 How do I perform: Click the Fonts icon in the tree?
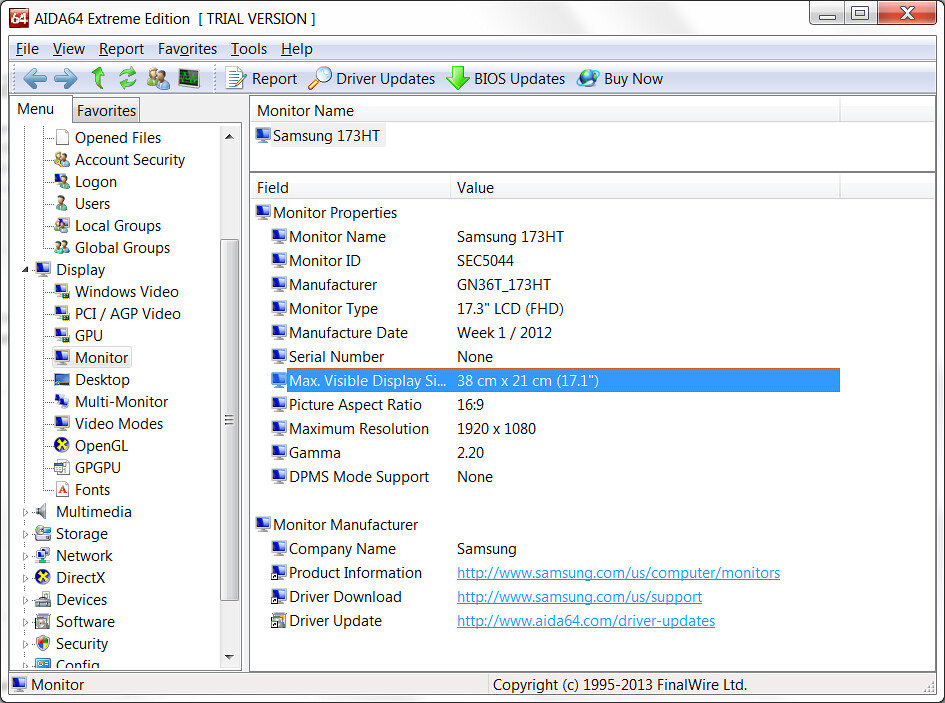coord(62,489)
